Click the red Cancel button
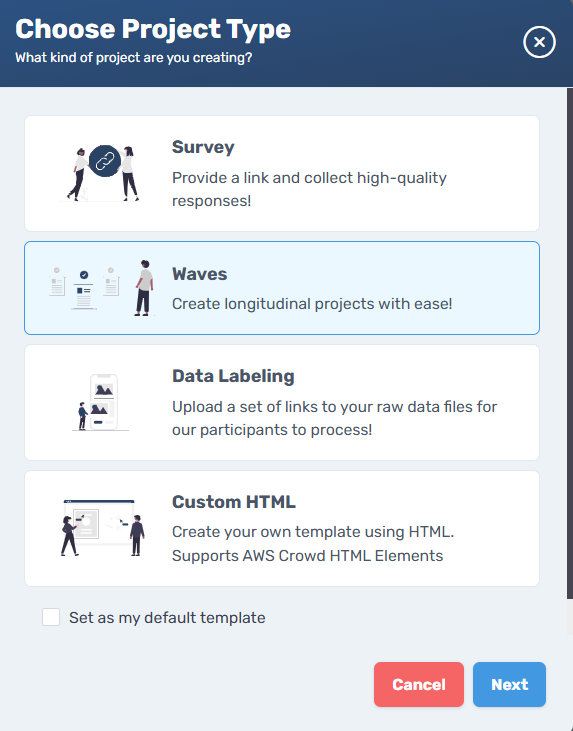 click(419, 684)
